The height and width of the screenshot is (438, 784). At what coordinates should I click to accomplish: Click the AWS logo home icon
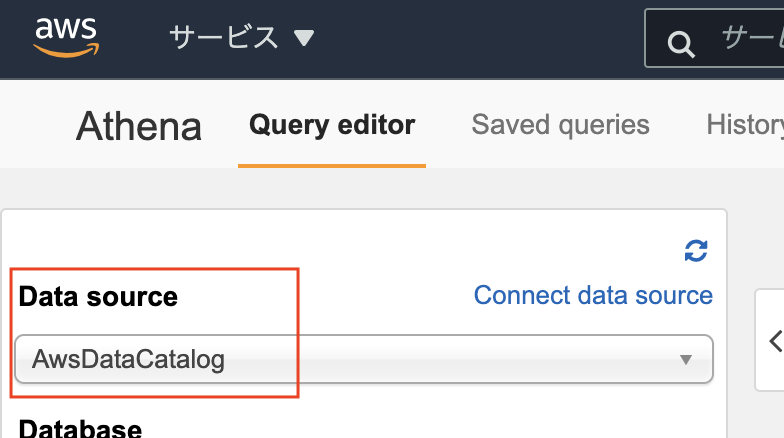point(66,38)
